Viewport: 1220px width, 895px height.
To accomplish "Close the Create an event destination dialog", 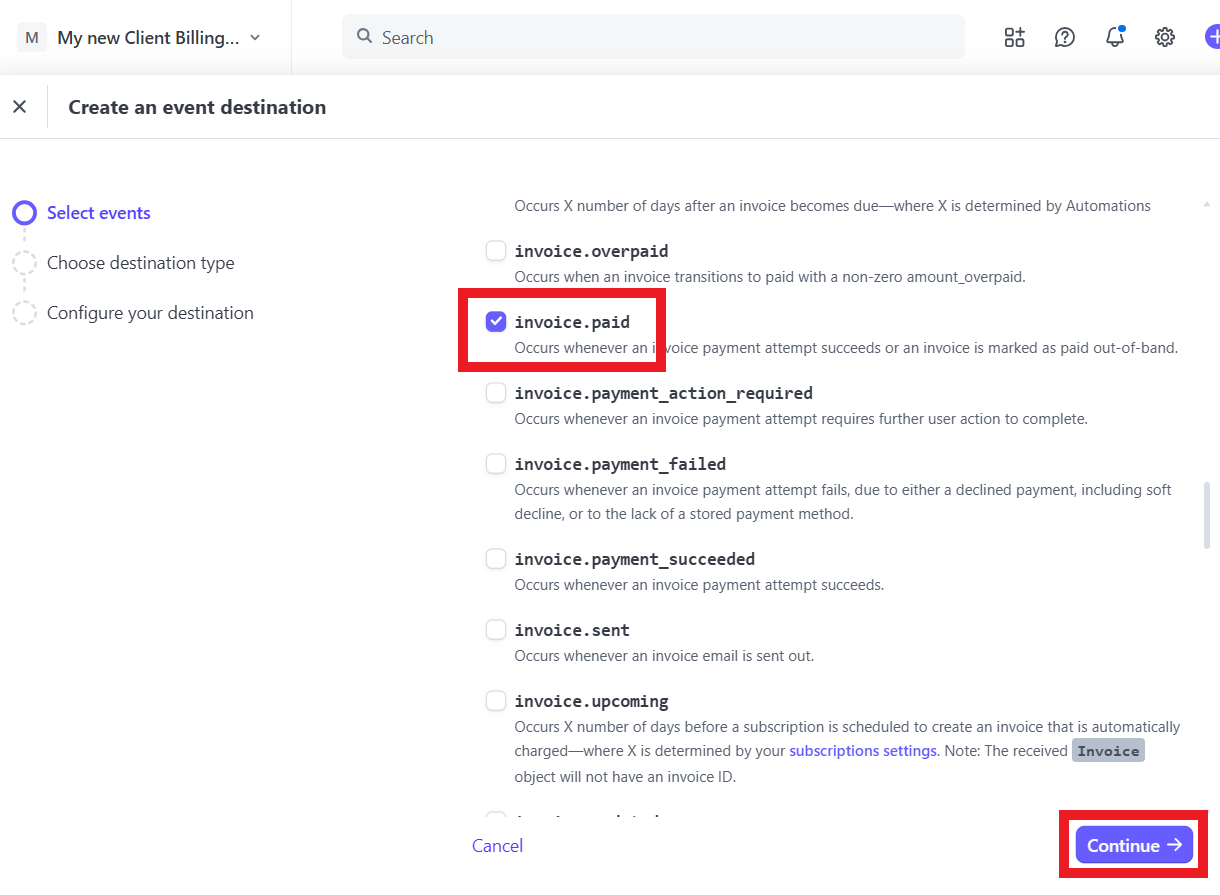I will click(20, 107).
